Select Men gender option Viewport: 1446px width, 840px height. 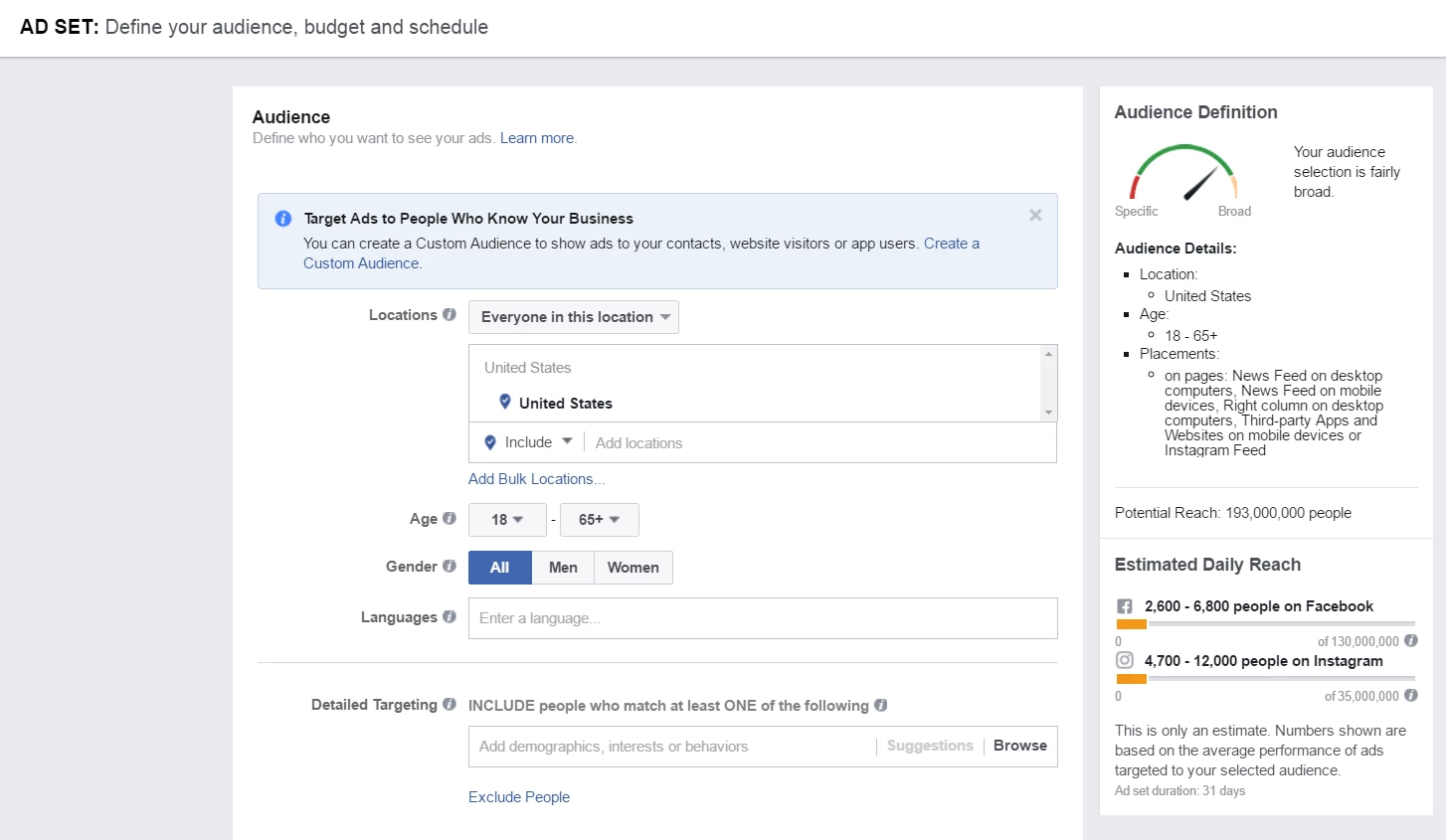coord(563,568)
